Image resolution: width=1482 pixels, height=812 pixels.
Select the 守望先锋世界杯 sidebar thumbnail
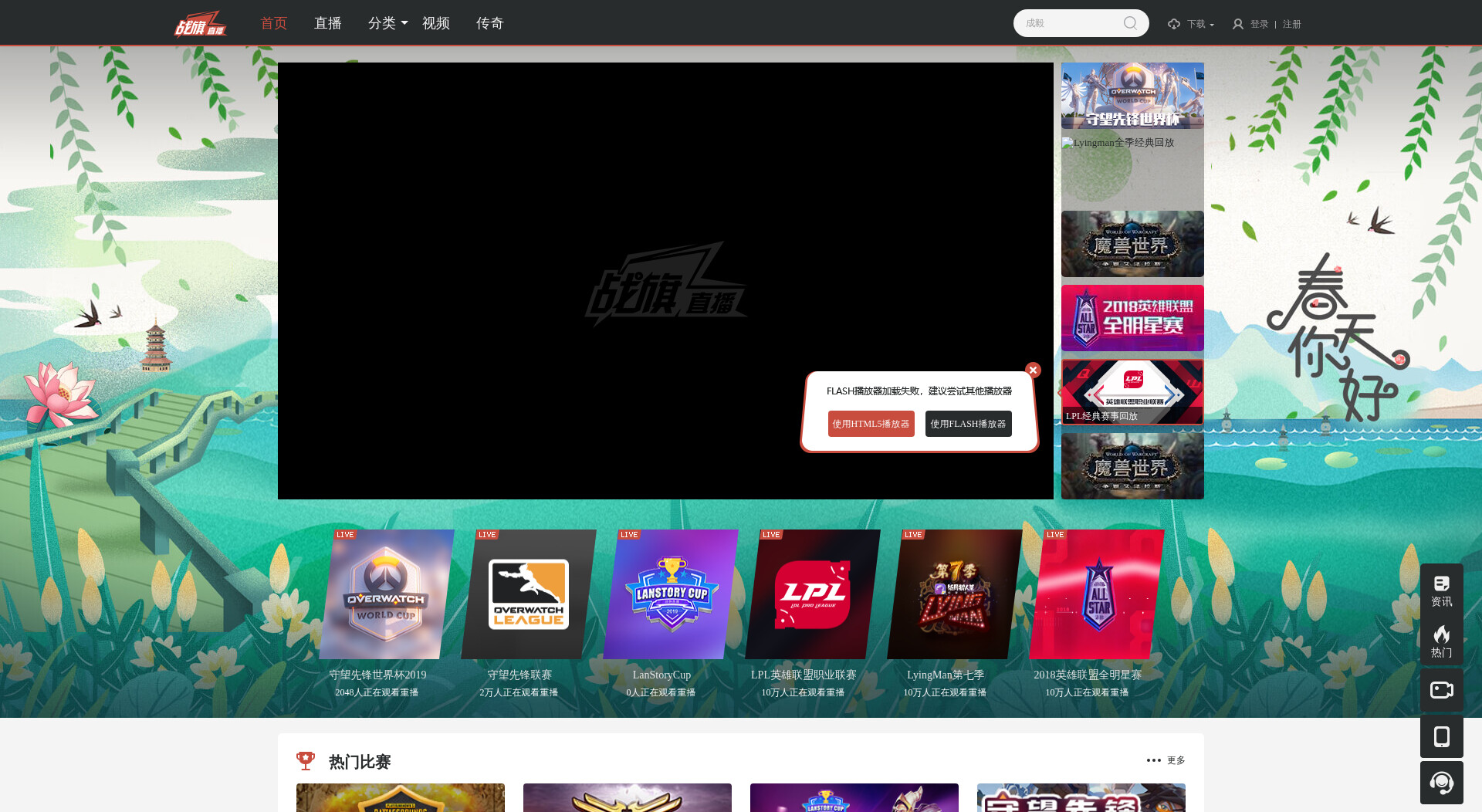click(1132, 96)
